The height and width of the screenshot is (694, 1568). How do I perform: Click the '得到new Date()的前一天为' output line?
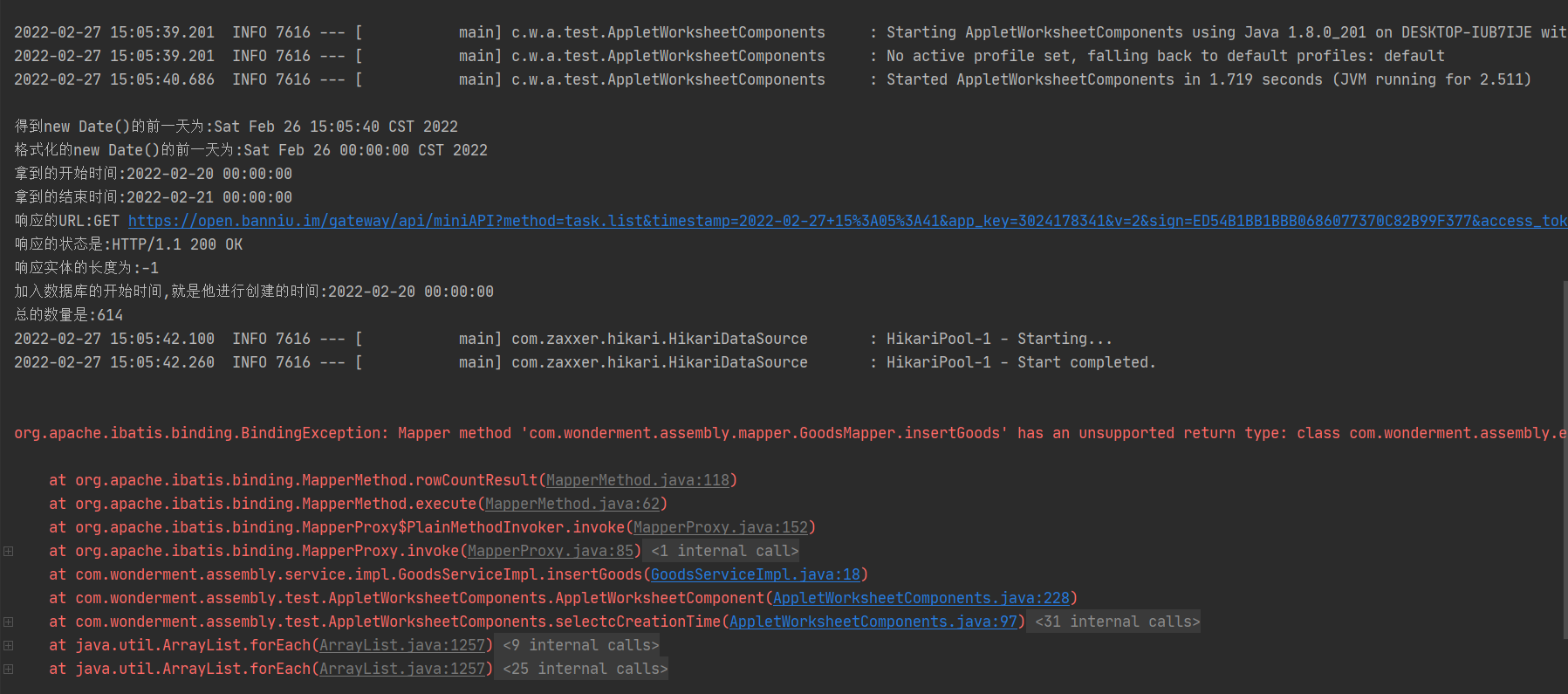click(236, 127)
